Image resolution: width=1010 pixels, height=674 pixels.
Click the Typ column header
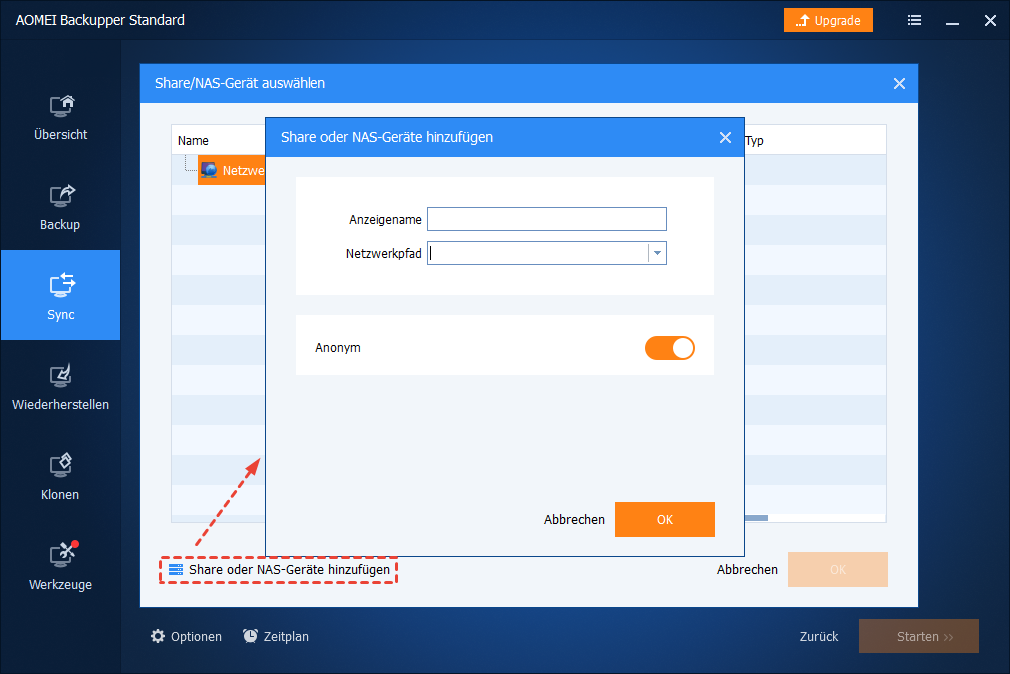(754, 140)
